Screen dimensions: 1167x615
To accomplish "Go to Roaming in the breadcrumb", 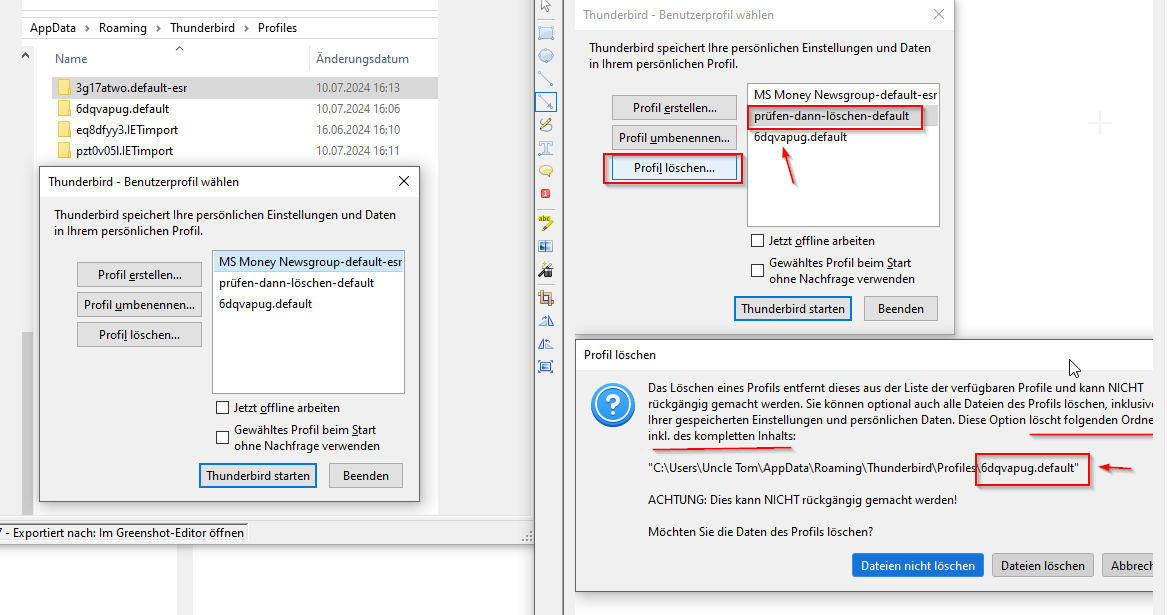I will point(123,28).
